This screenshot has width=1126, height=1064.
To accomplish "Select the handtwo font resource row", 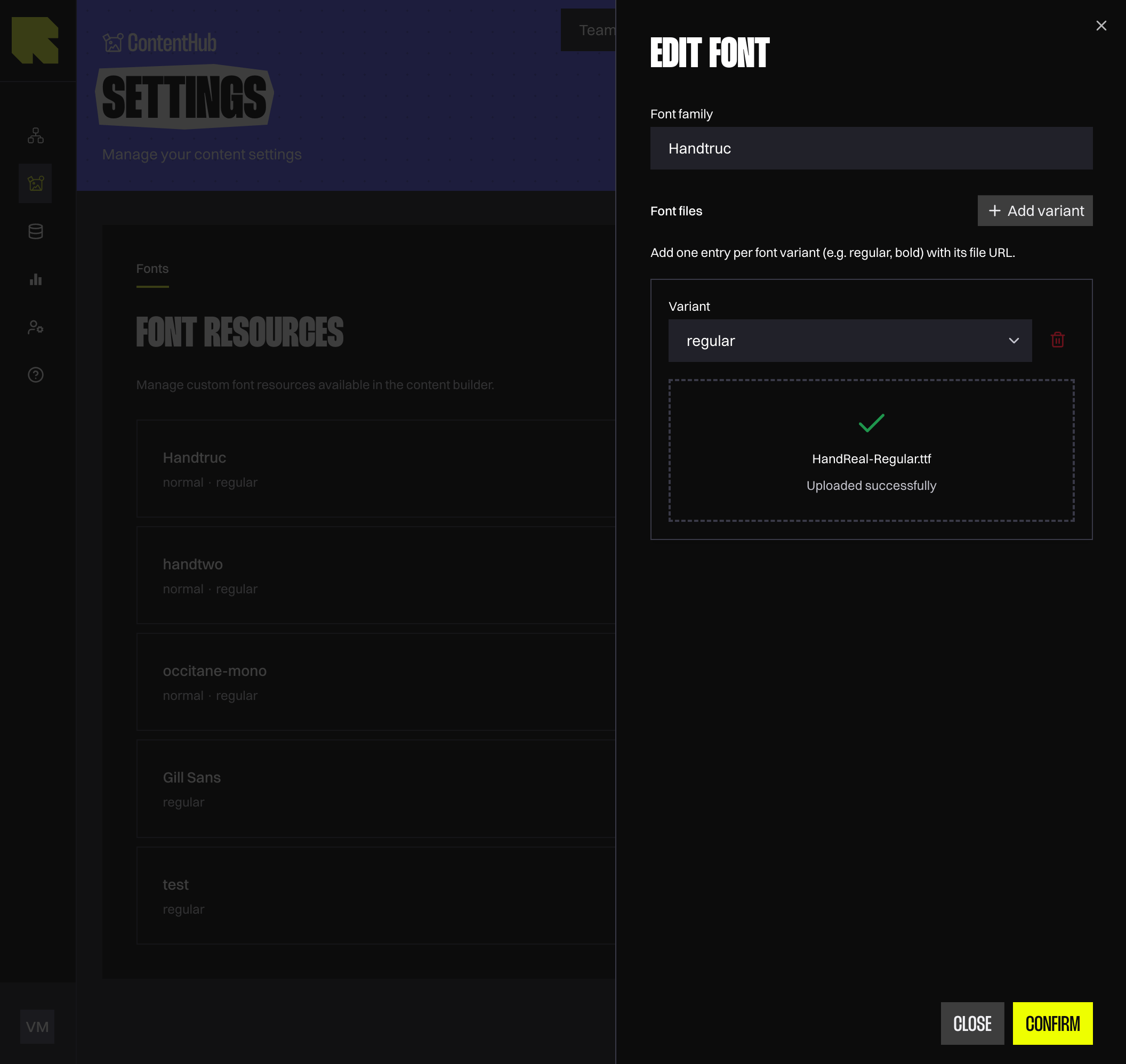I will (376, 575).
